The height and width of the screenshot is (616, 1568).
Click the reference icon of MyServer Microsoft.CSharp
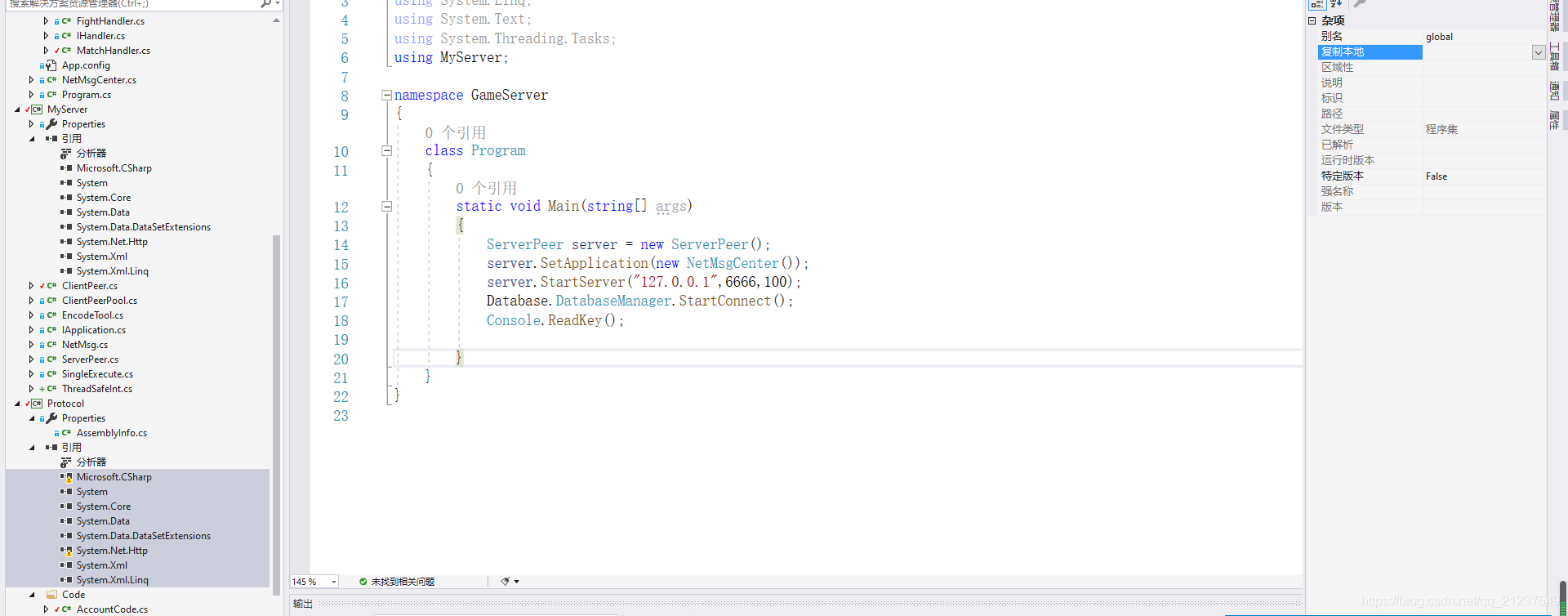coord(66,168)
